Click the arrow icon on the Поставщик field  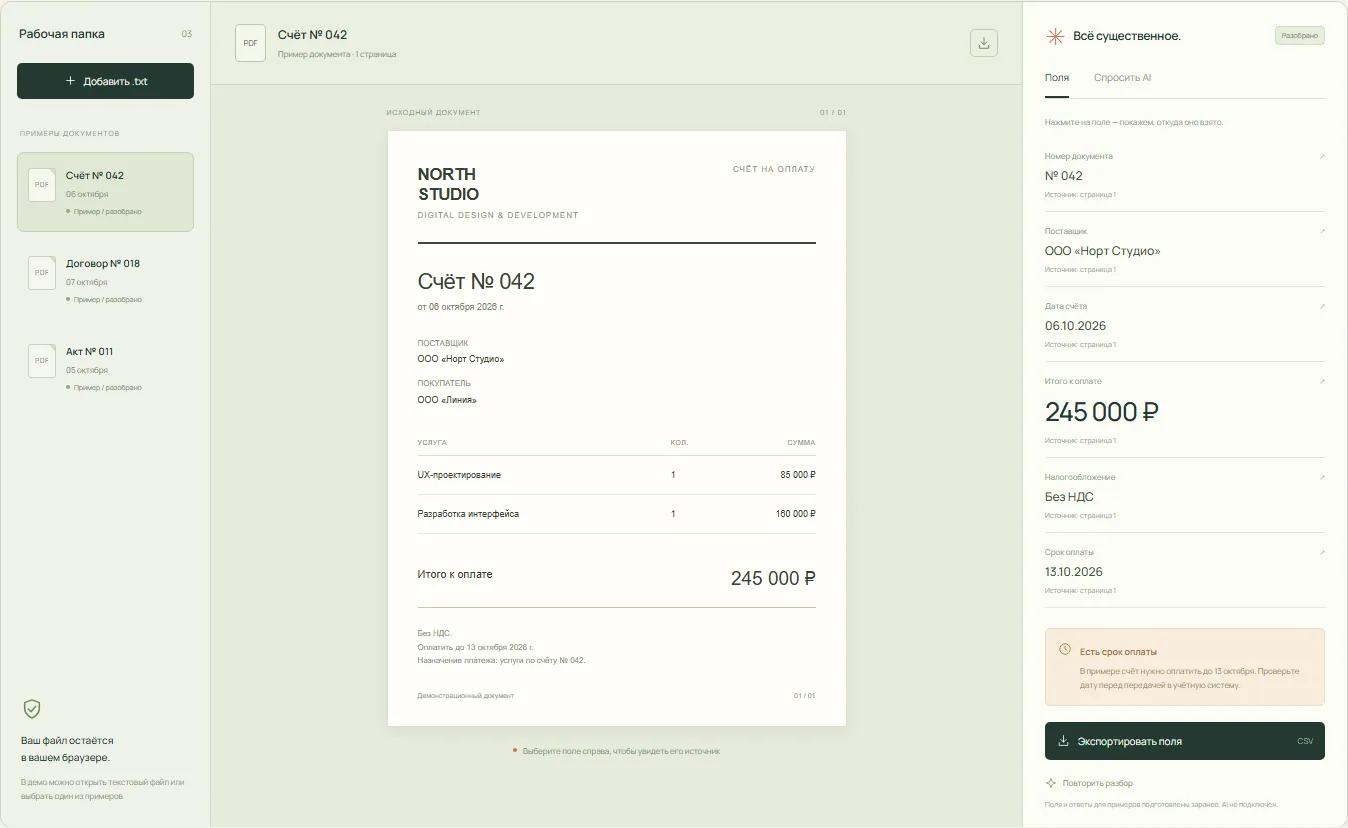tap(1321, 231)
